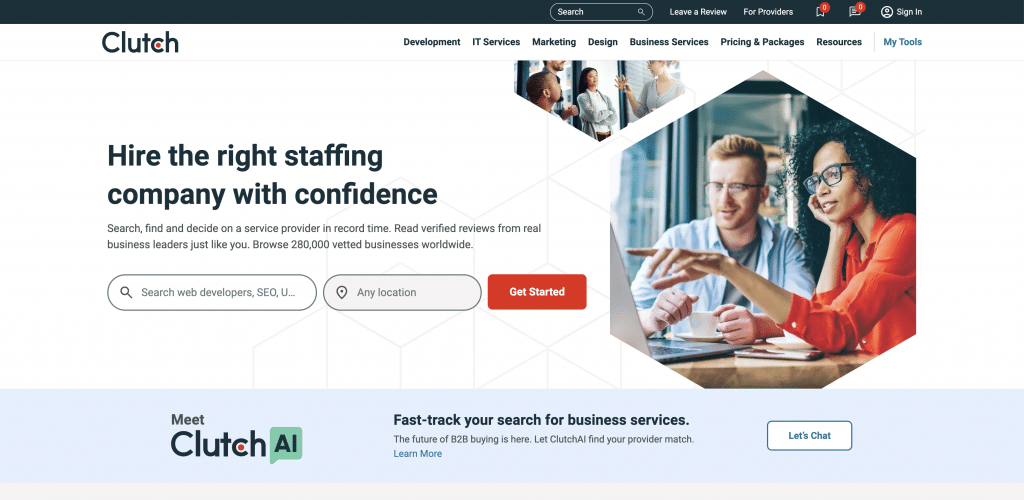Click the ClutchAI logo

click(x=236, y=438)
